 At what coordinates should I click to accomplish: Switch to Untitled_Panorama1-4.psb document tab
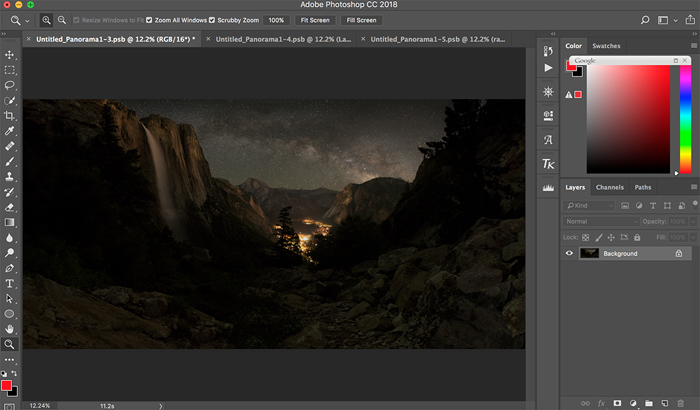click(282, 39)
